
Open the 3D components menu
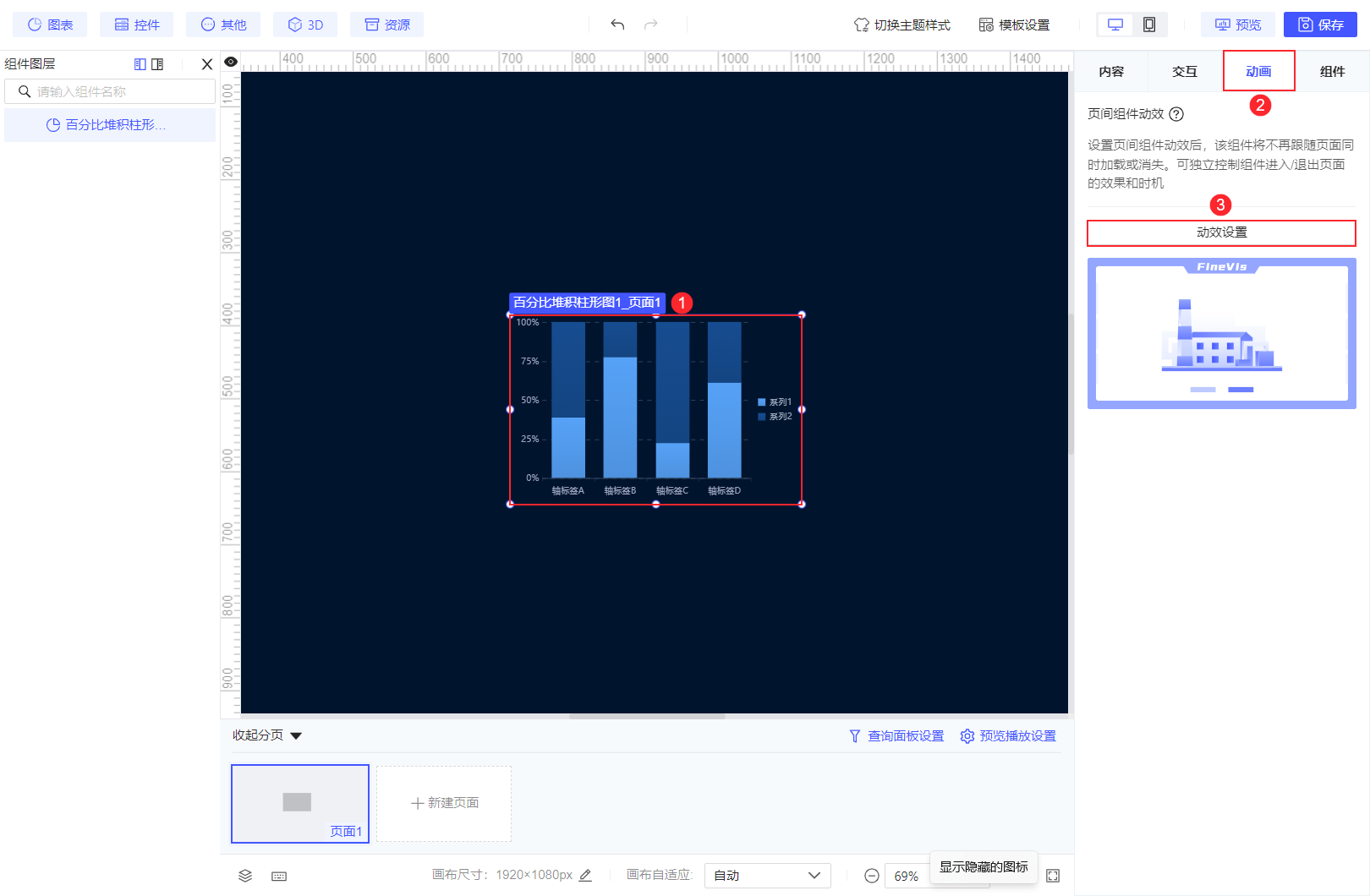click(x=304, y=25)
